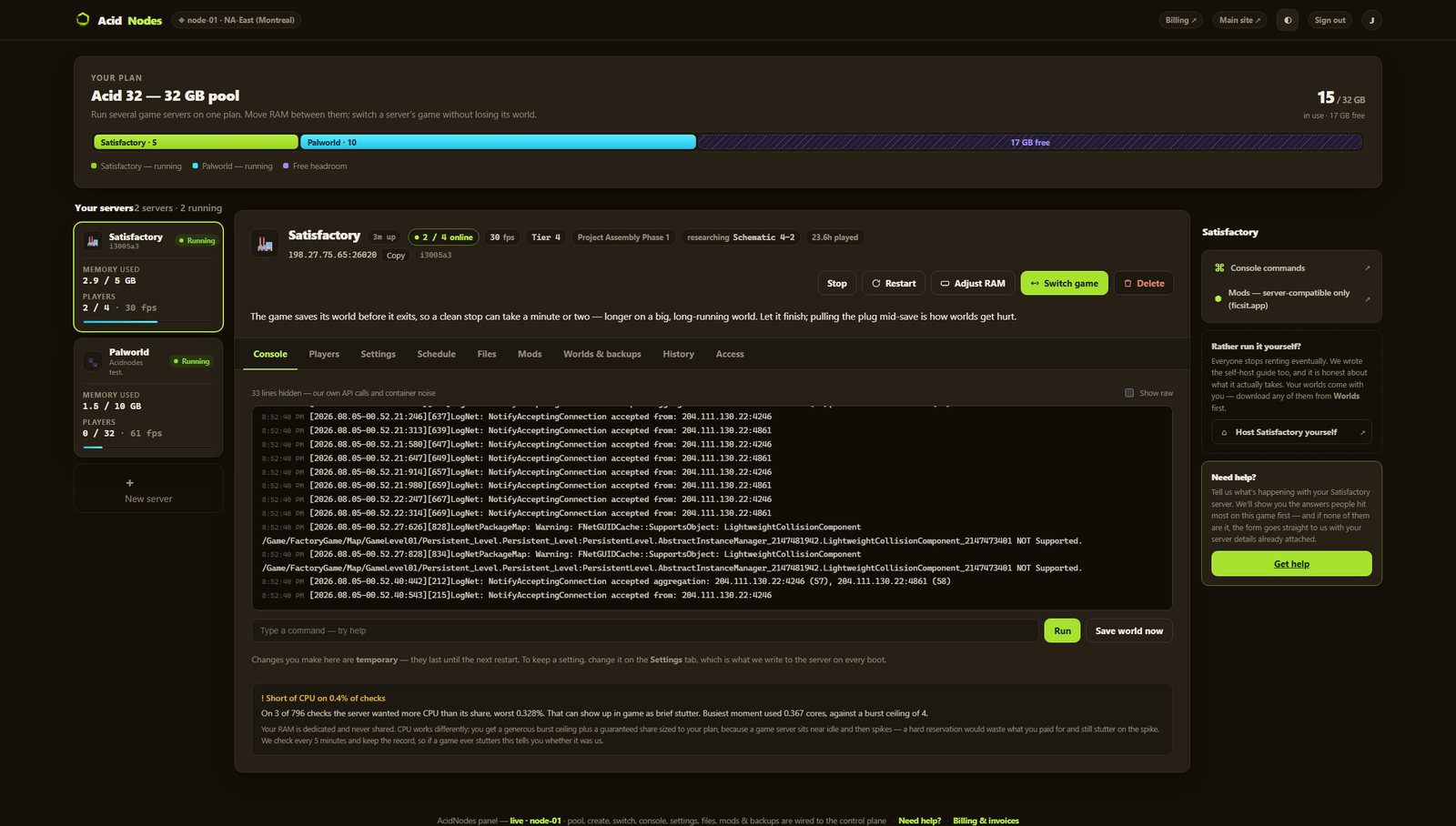Click the 17 GB free pool segment

point(1030,142)
